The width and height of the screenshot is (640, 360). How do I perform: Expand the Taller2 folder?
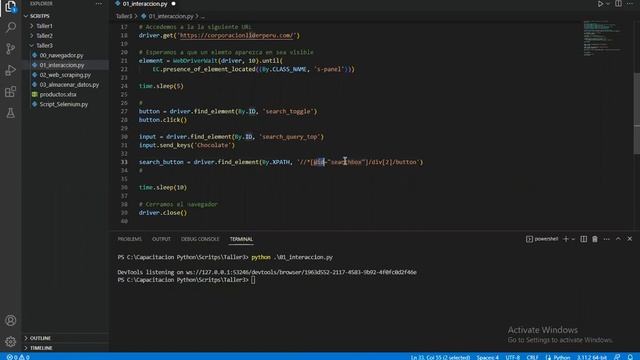coord(44,36)
